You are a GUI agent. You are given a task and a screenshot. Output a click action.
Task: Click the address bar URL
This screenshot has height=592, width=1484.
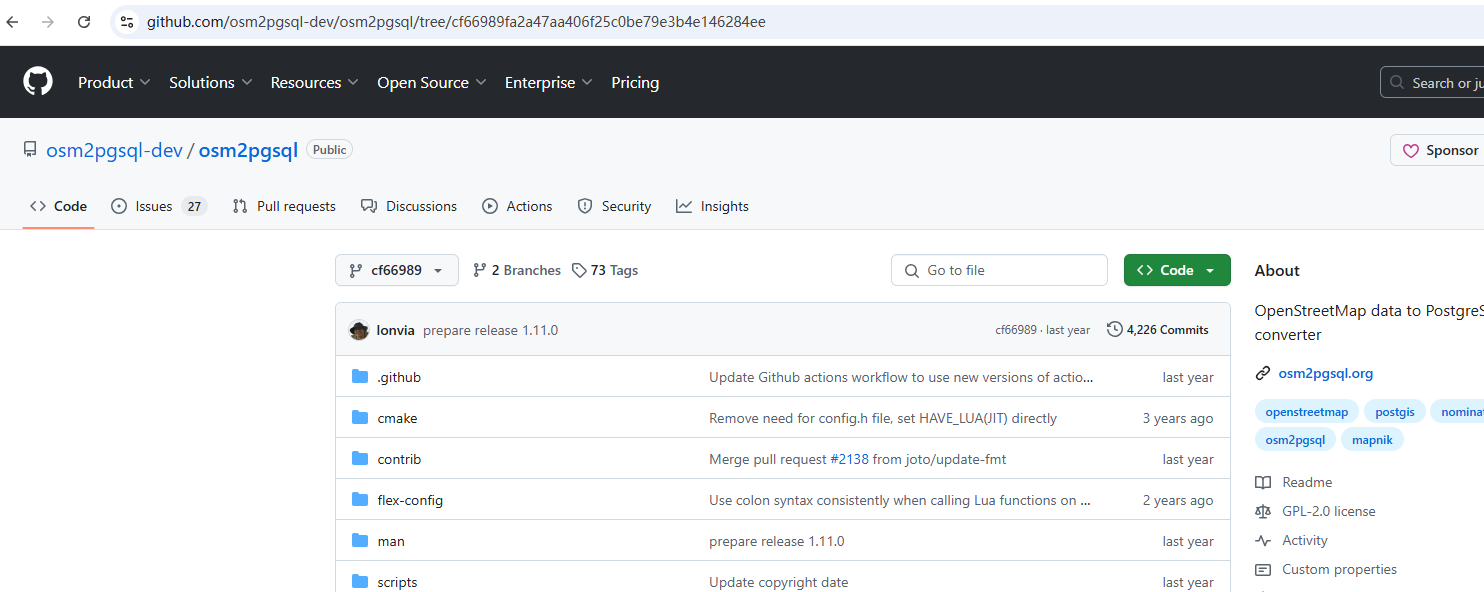click(x=456, y=22)
